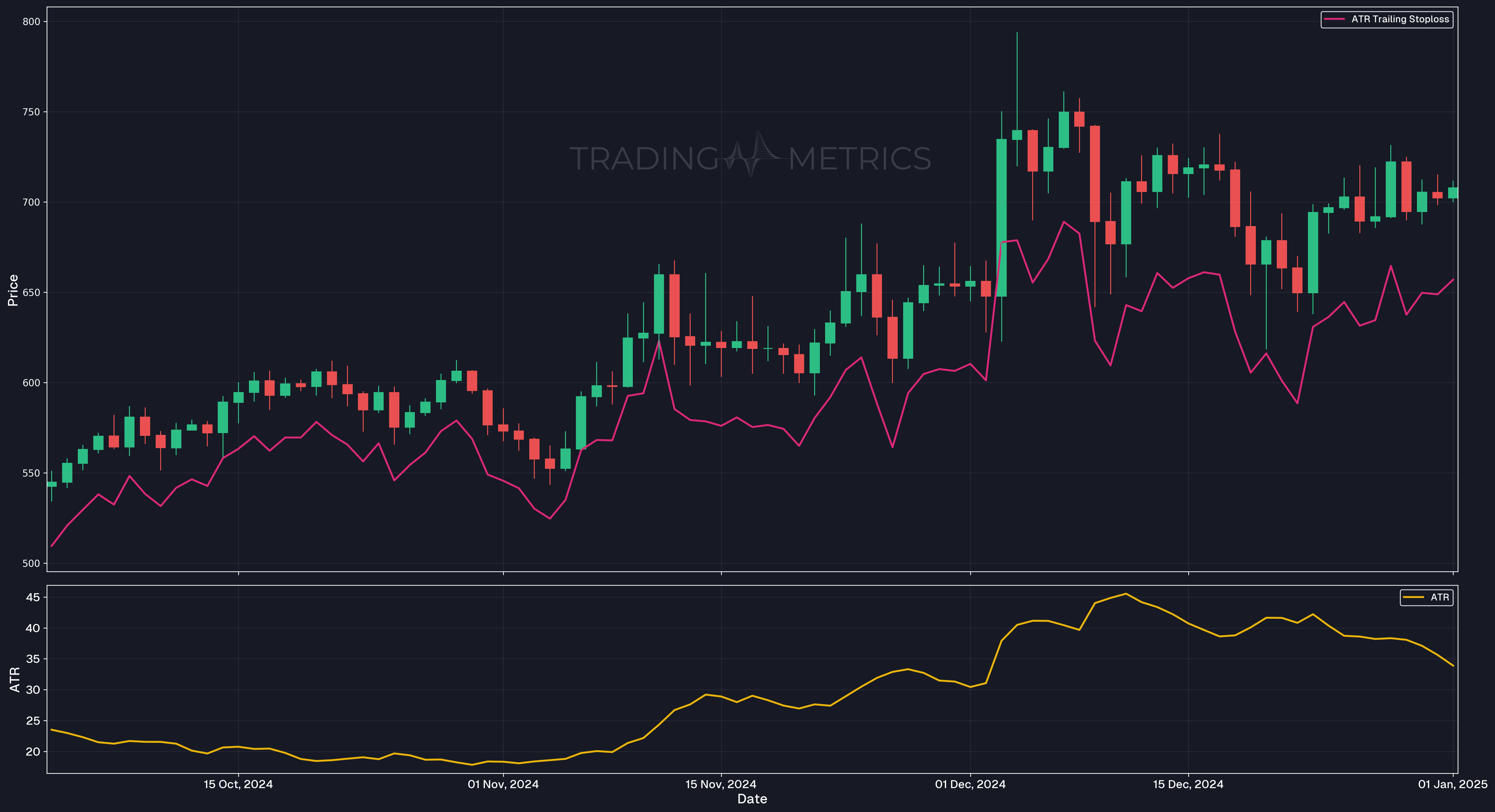Click the yellow line sample in ATR legend

tap(1413, 597)
